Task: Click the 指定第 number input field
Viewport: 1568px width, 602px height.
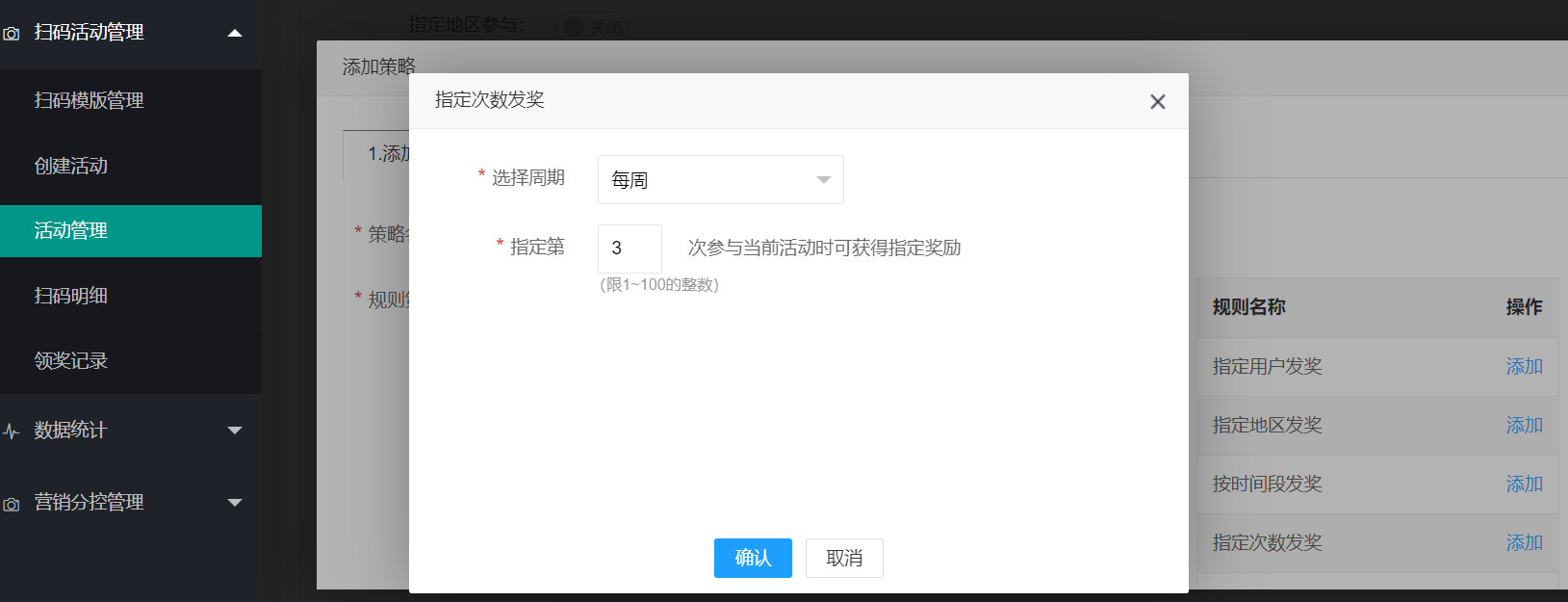Action: click(630, 249)
